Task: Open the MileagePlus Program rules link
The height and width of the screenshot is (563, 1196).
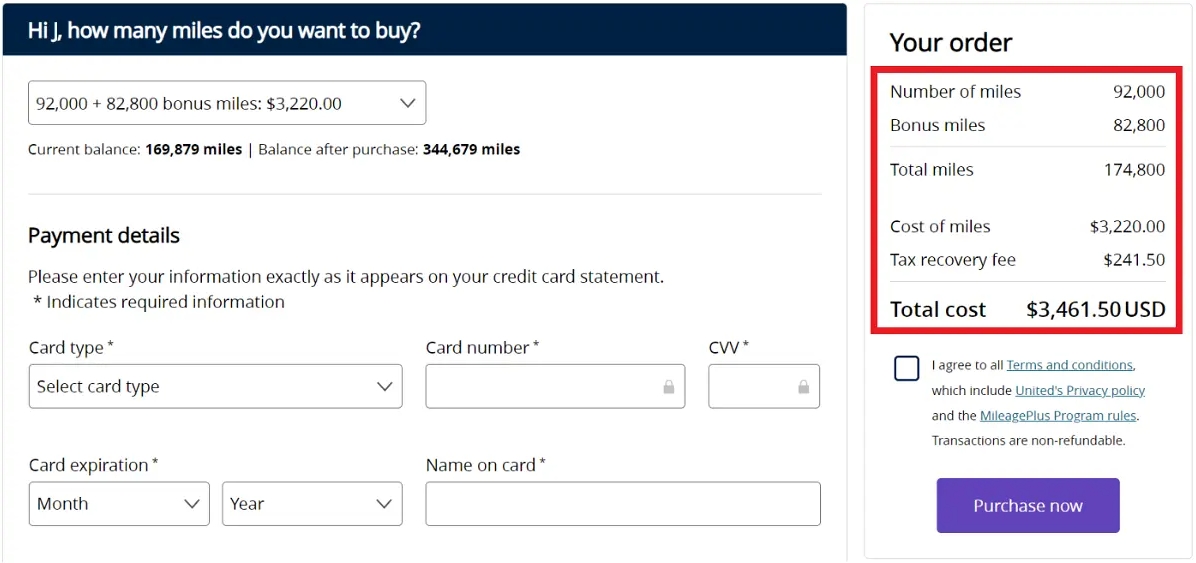Action: coord(1058,416)
